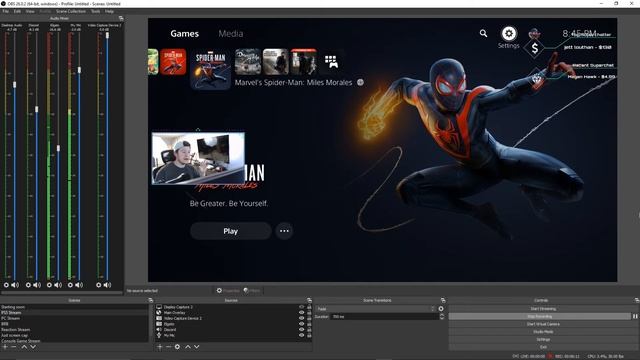Remove selected scene with minus icon

tap(13, 347)
